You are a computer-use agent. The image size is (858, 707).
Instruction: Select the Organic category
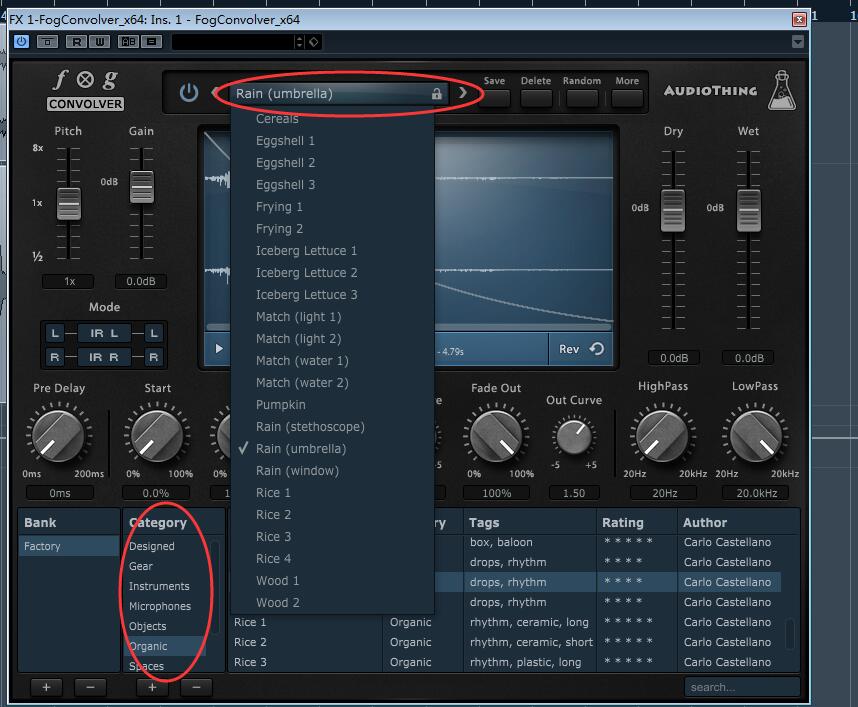pyautogui.click(x=166, y=646)
